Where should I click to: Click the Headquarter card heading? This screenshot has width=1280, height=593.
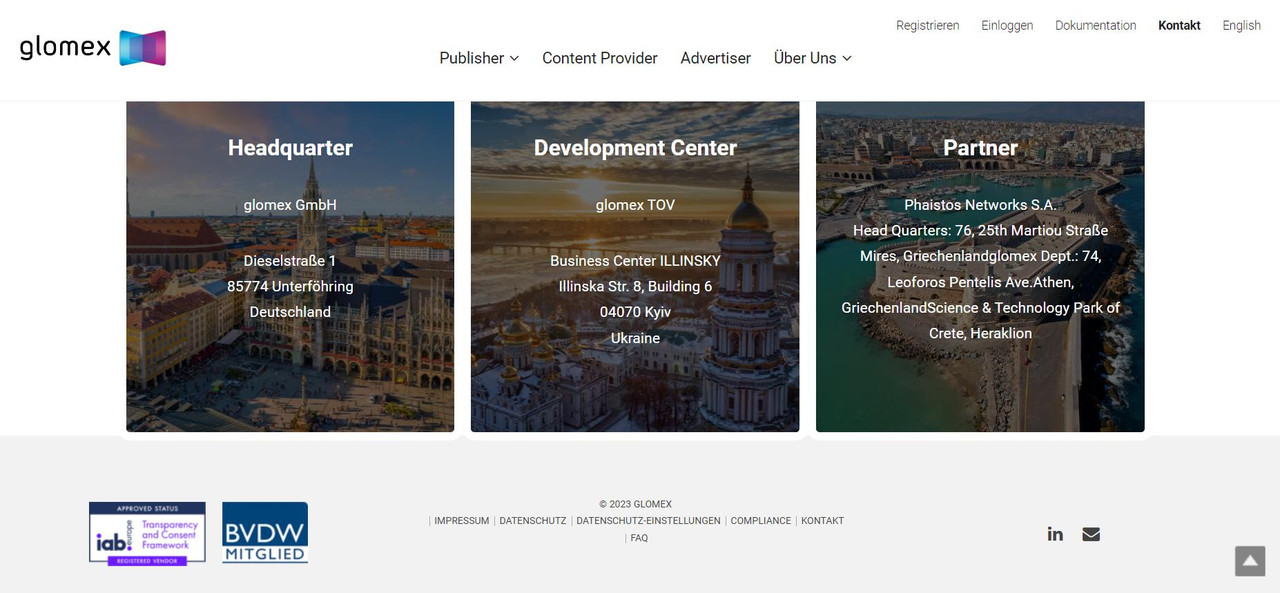290,148
